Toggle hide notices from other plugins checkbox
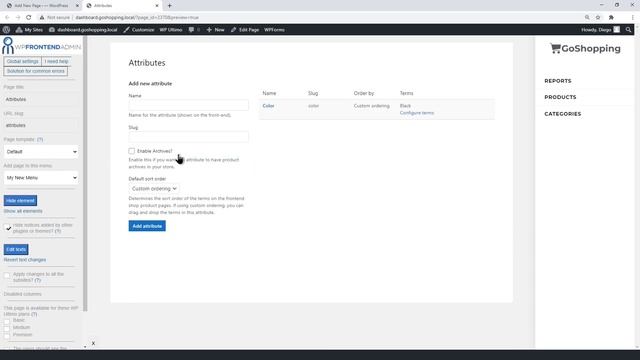The image size is (640, 360). coord(8,228)
